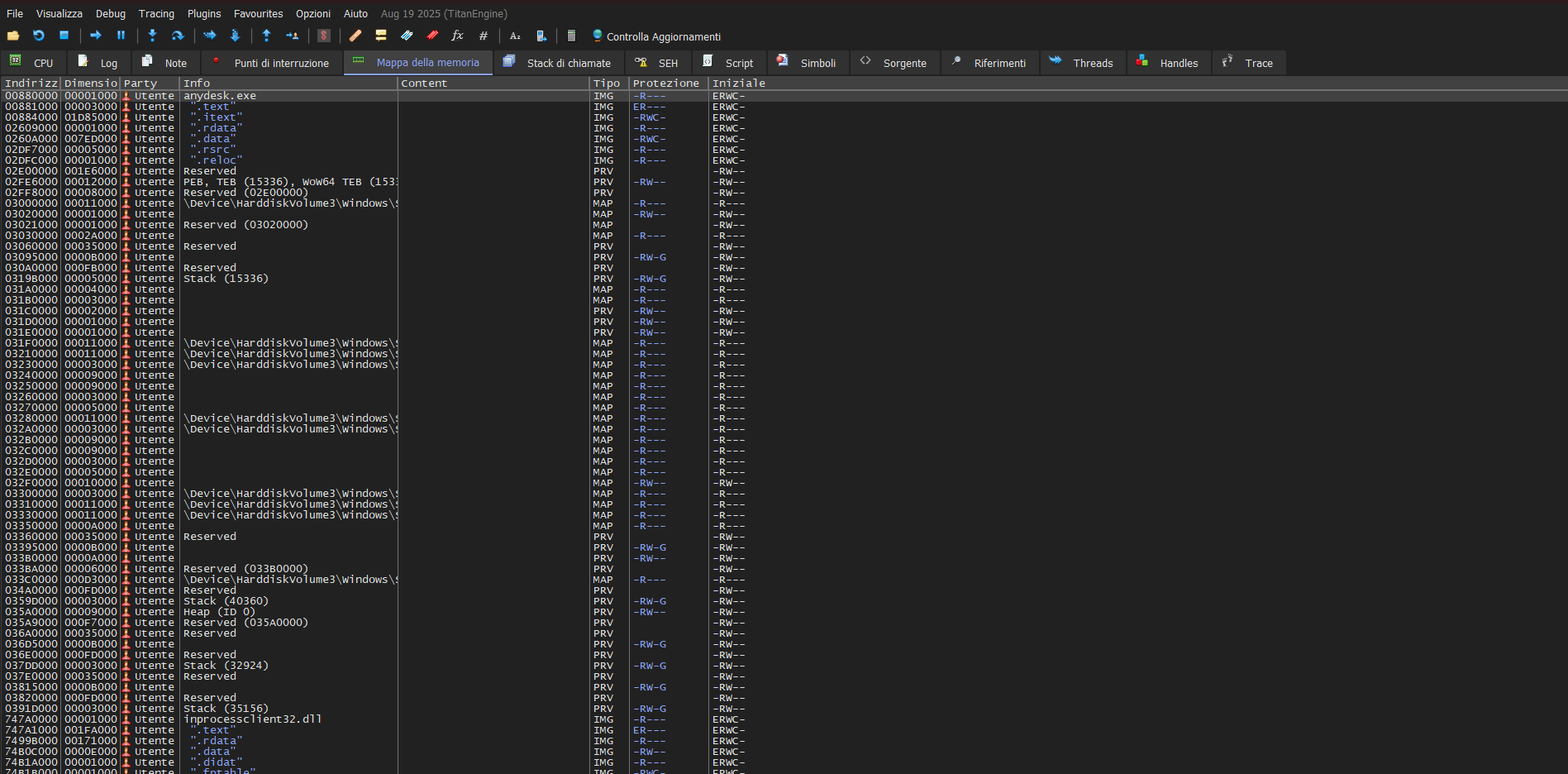Launch the Calculator tool icon

[571, 36]
